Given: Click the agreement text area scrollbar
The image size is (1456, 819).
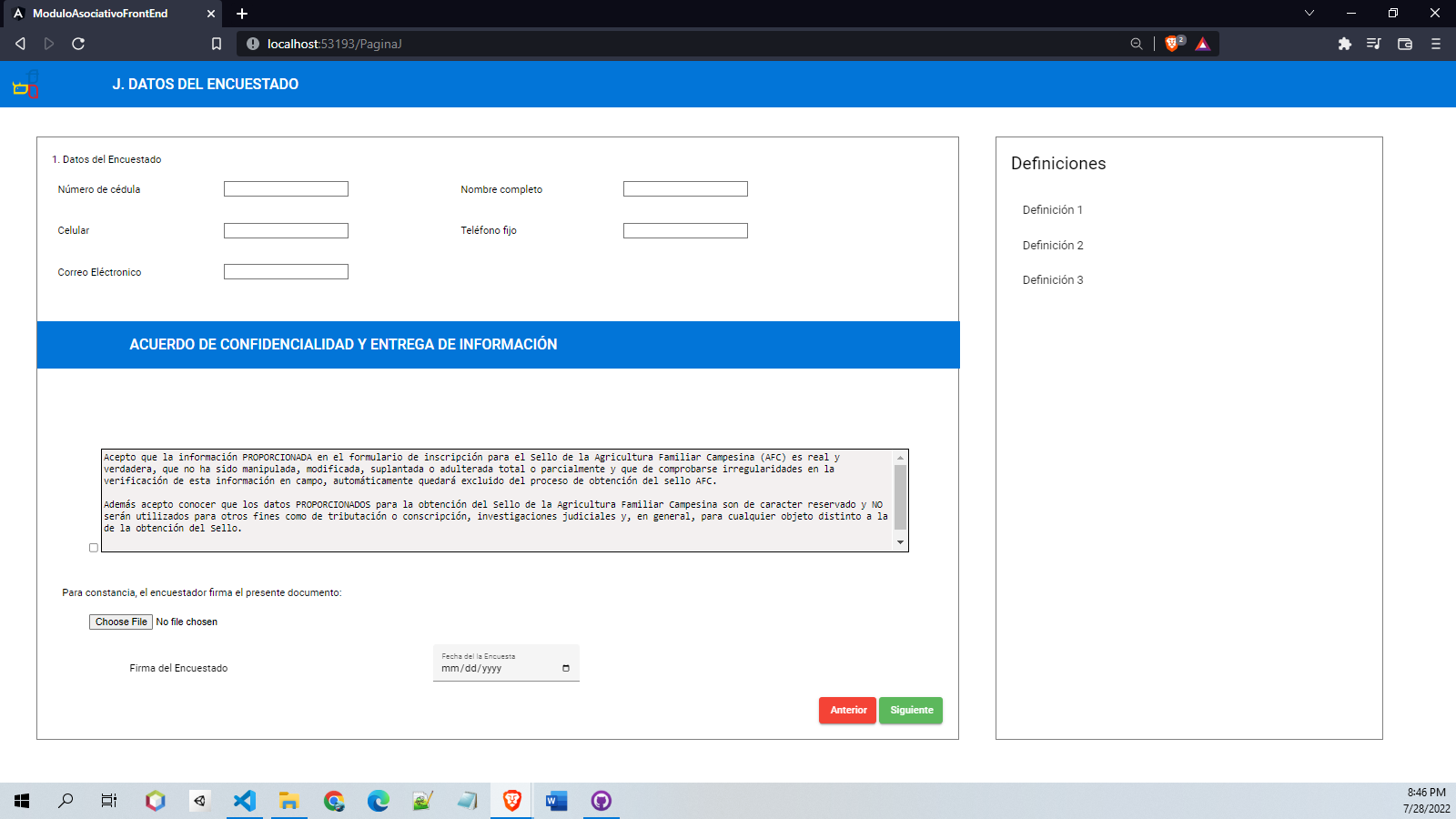Looking at the screenshot, I should coord(900,498).
